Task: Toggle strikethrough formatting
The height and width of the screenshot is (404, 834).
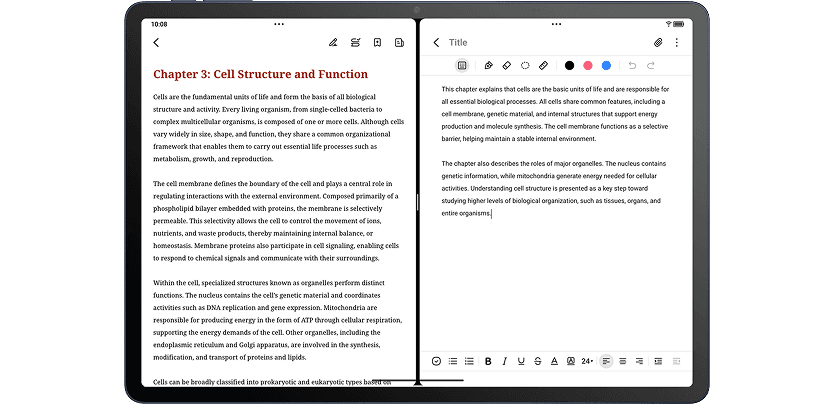Action: pos(538,361)
